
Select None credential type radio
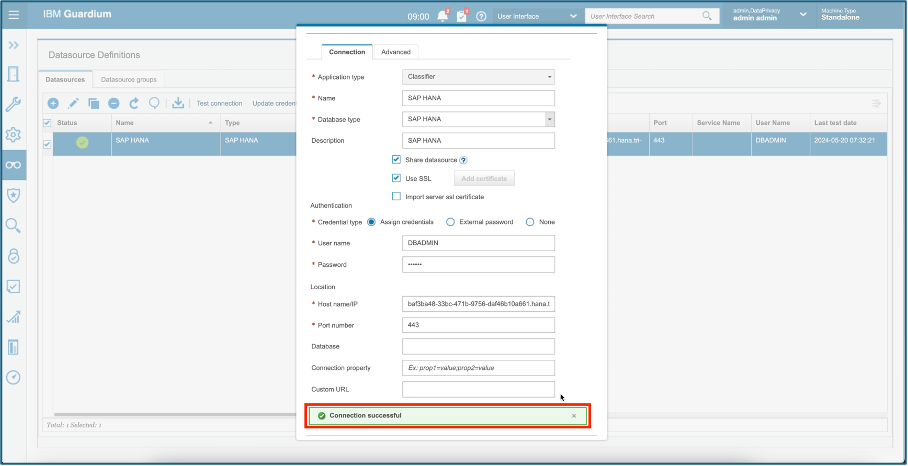tap(530, 222)
